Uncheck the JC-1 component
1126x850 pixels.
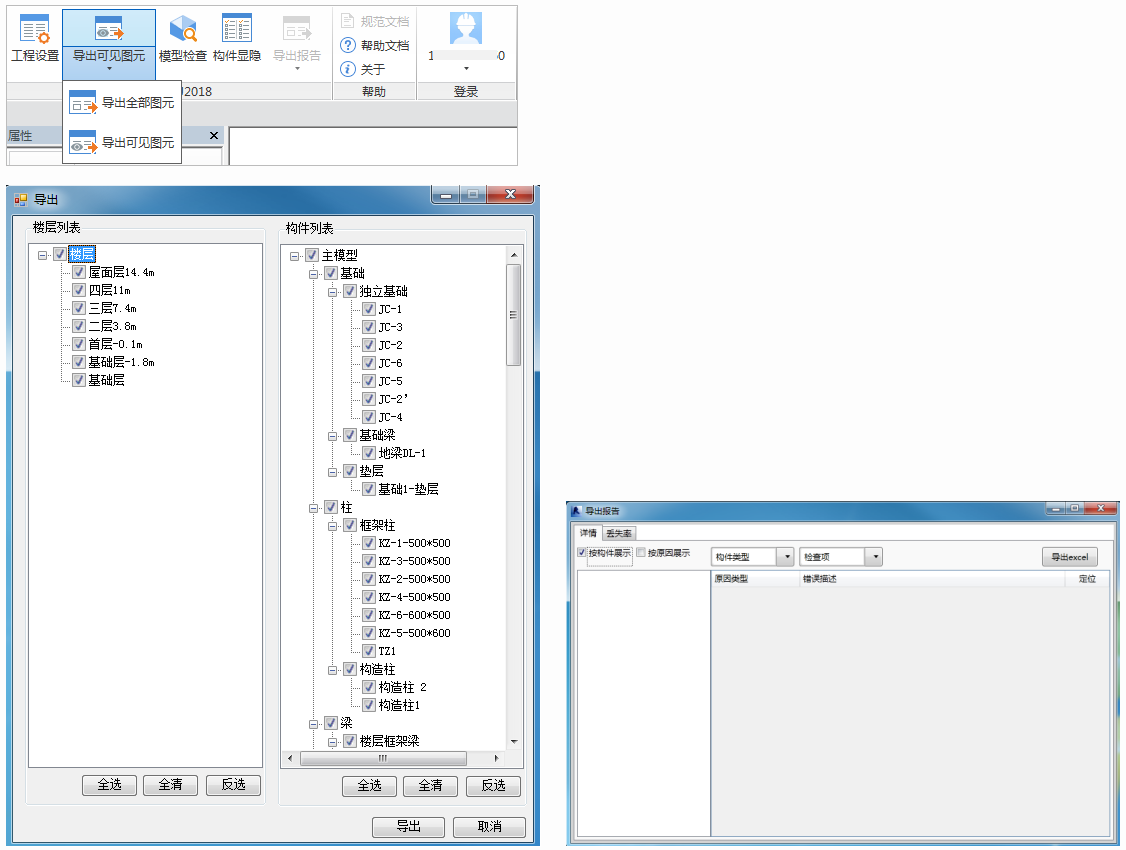click(x=369, y=309)
